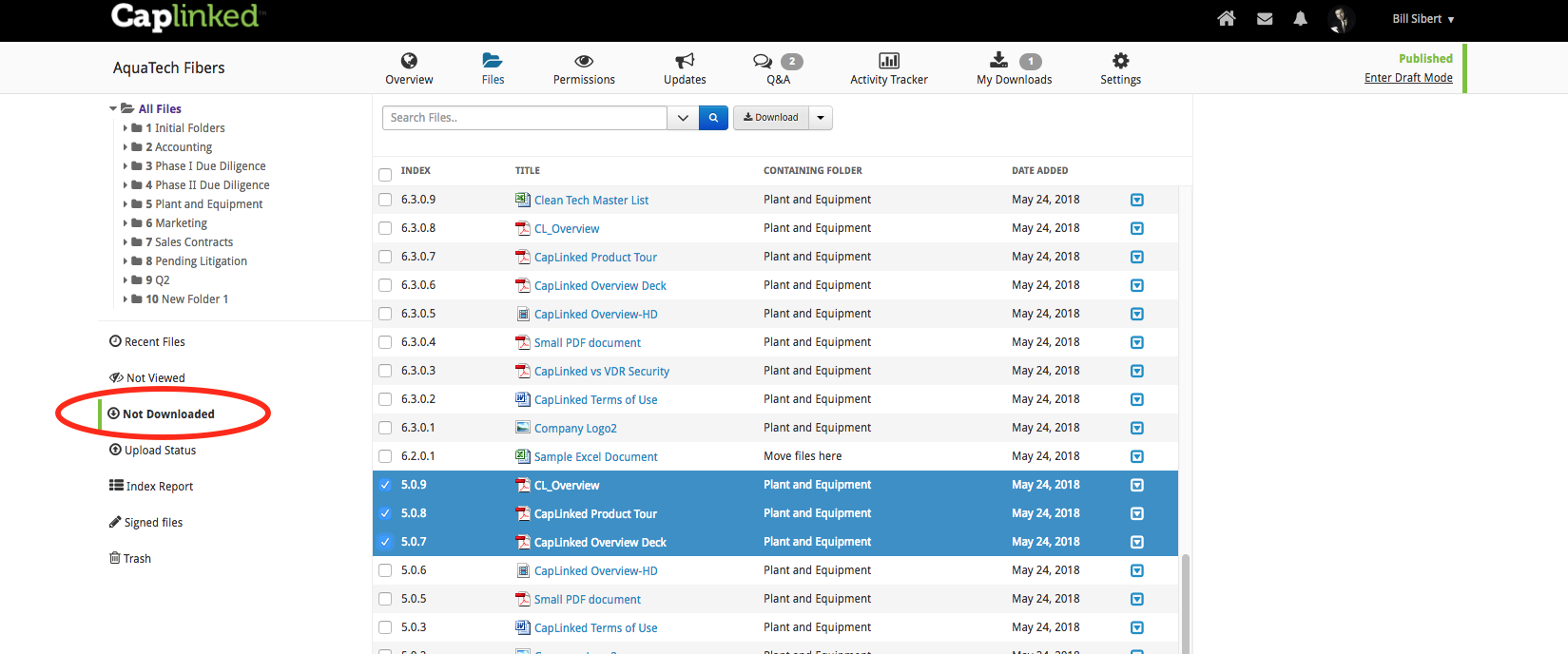
Task: Open row actions icon for CapLinked vs VDR Security
Action: tap(1137, 371)
